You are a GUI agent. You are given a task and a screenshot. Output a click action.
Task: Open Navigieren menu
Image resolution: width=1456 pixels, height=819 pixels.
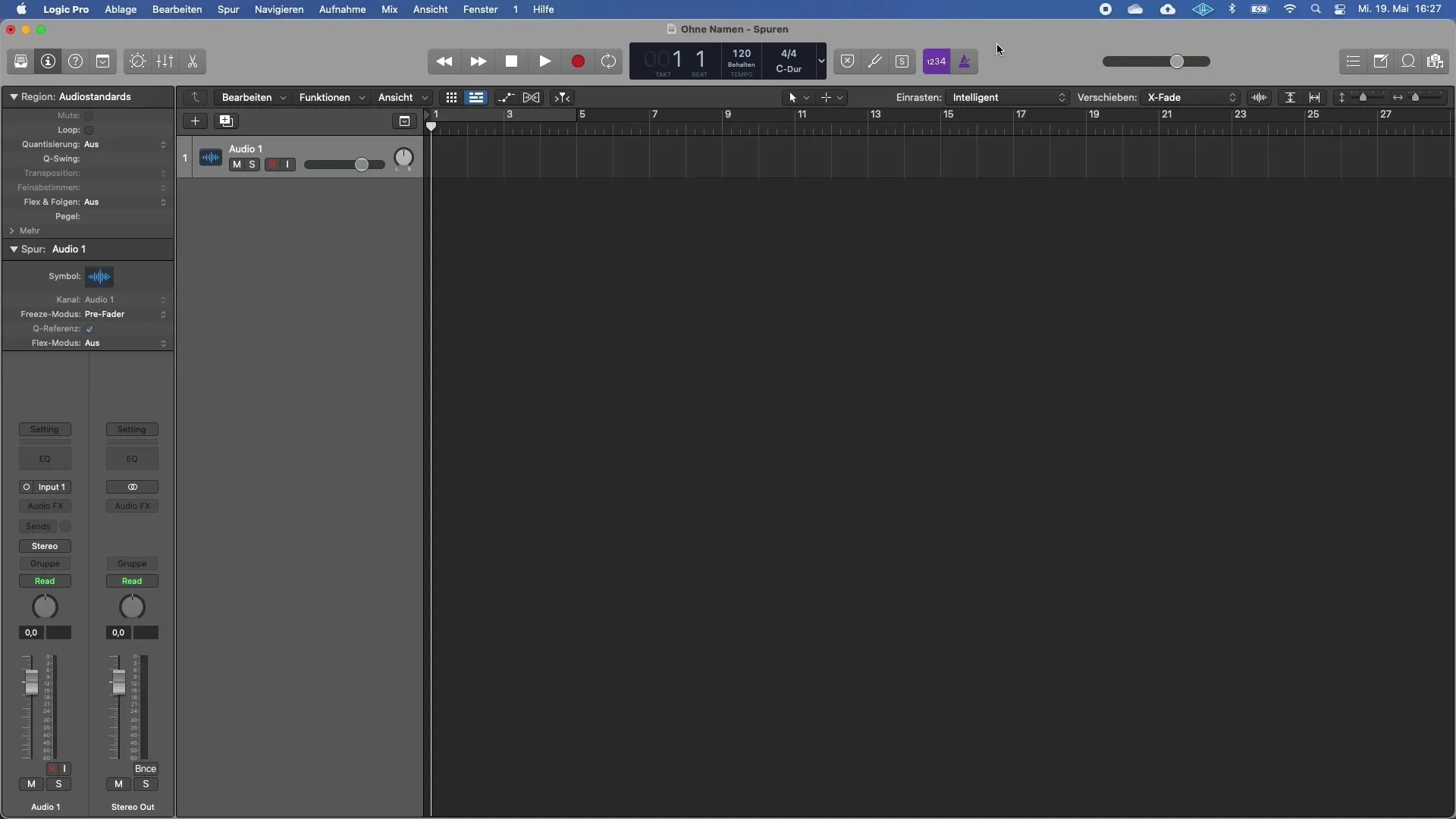pyautogui.click(x=279, y=9)
